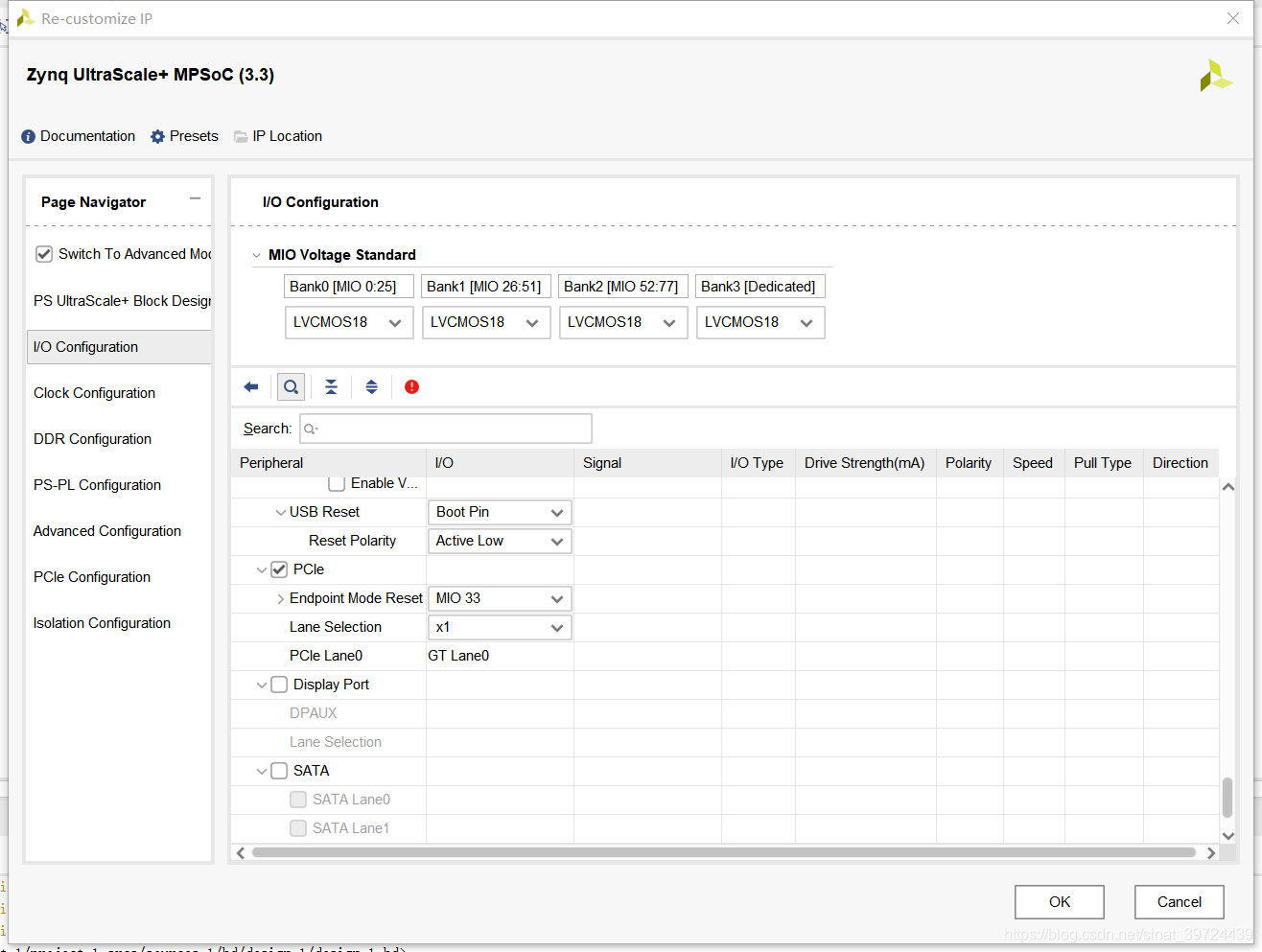Toggle the Enable V... checkbox

(x=337, y=483)
